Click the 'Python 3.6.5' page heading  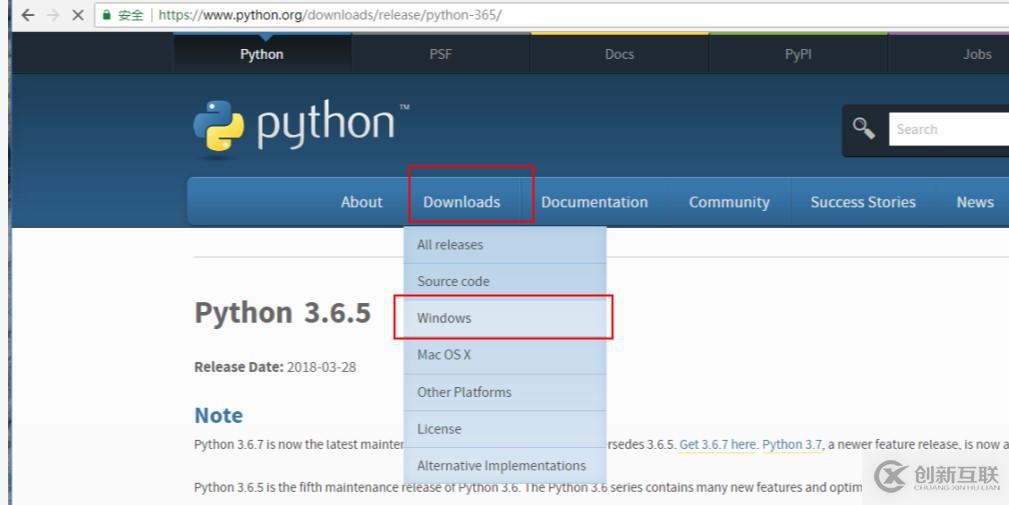[x=282, y=313]
